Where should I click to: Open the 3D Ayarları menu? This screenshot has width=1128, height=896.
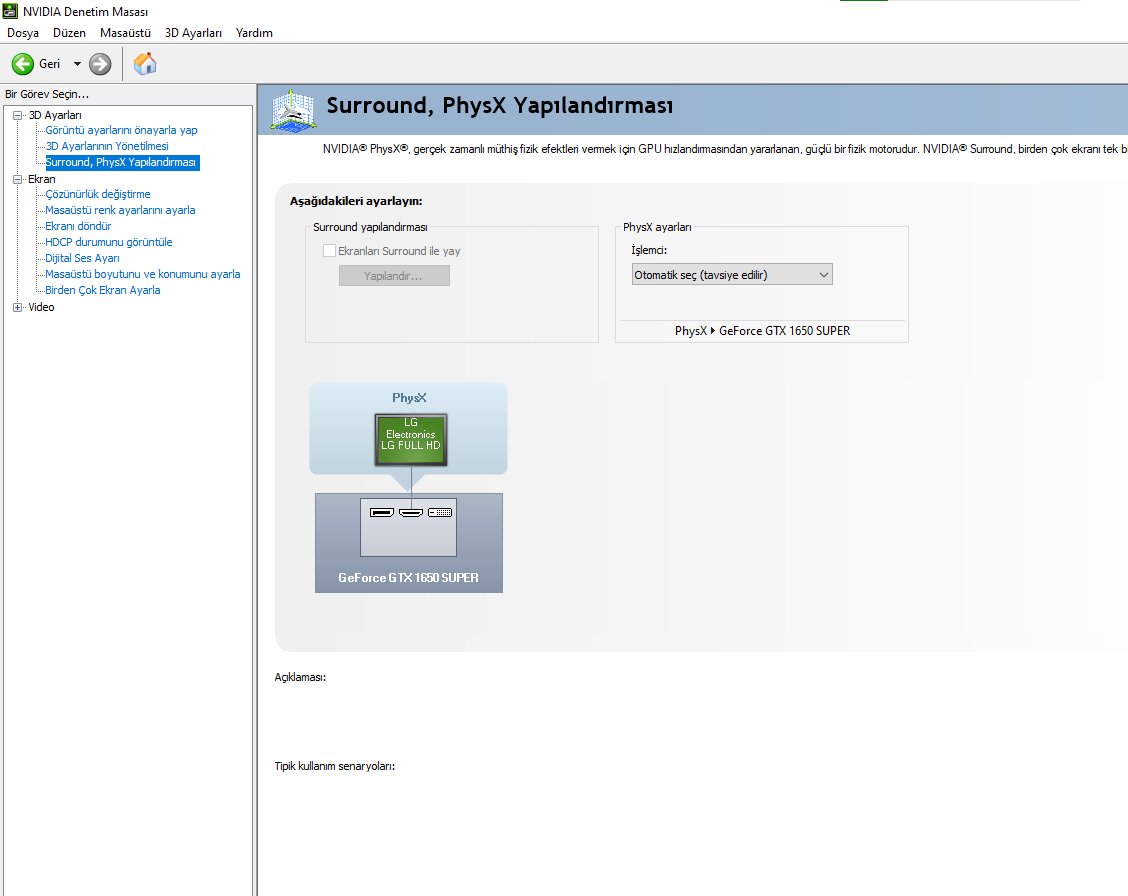coord(193,33)
